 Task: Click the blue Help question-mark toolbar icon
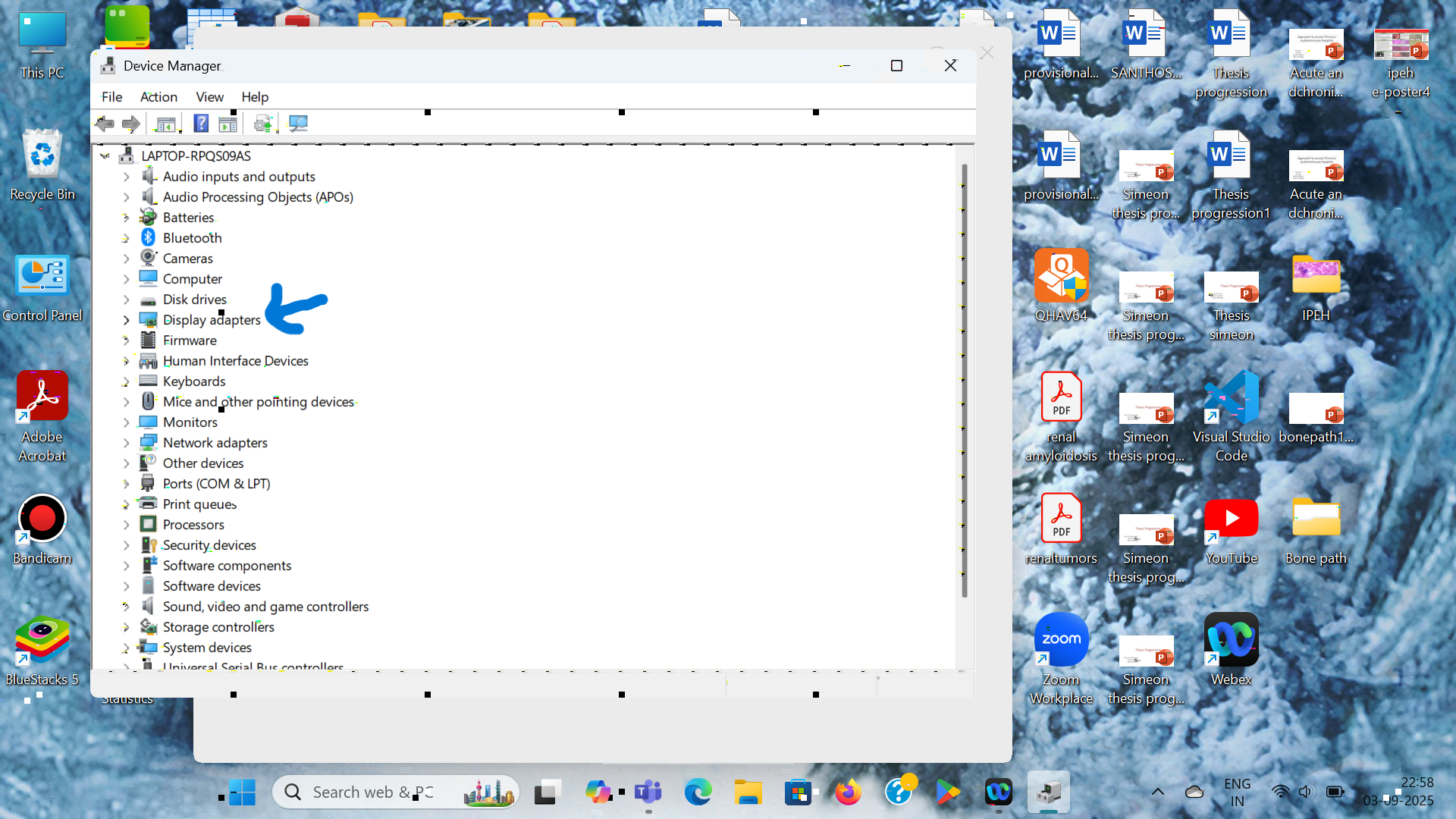201,124
